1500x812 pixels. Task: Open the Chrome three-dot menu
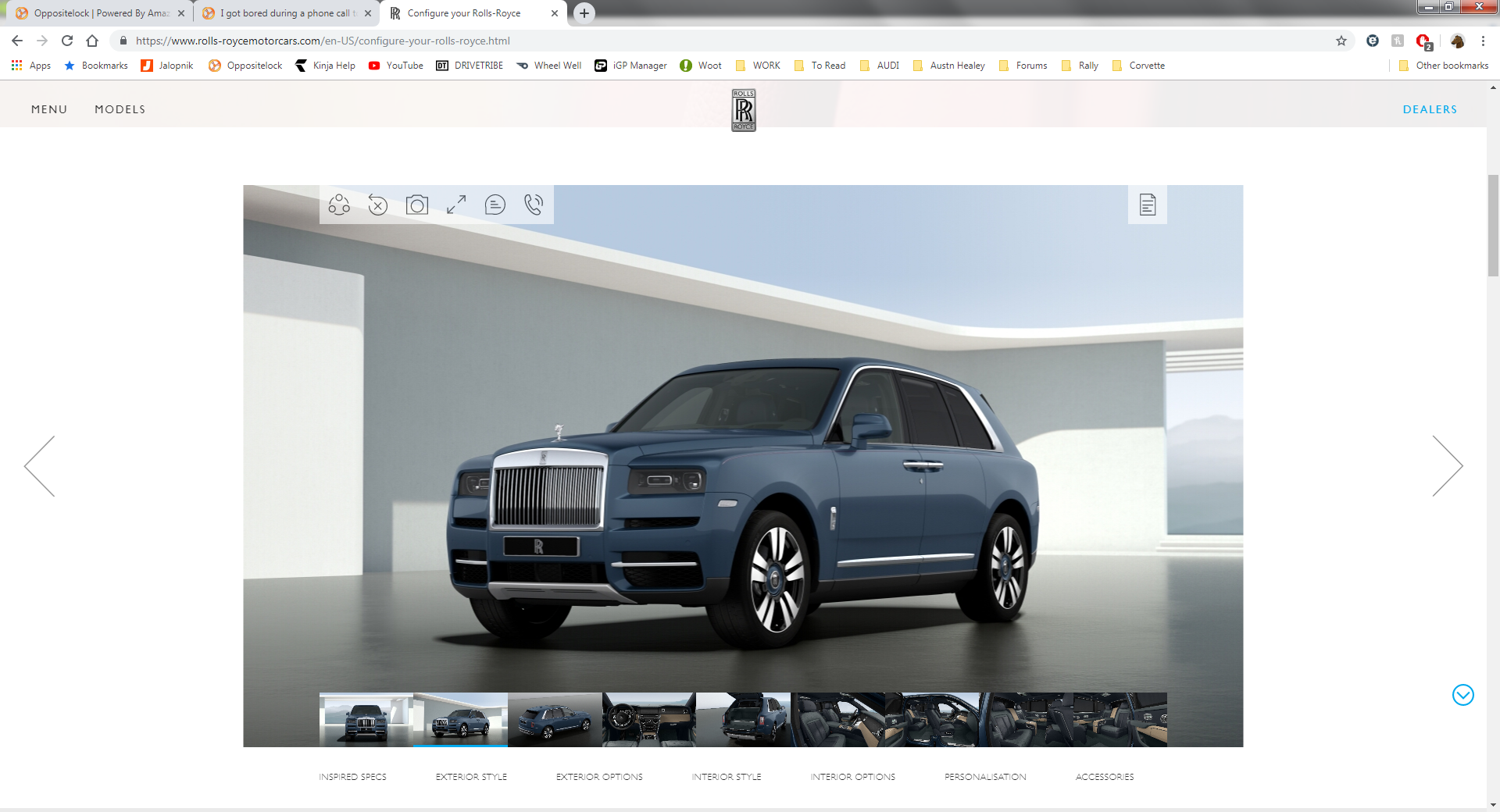point(1483,41)
